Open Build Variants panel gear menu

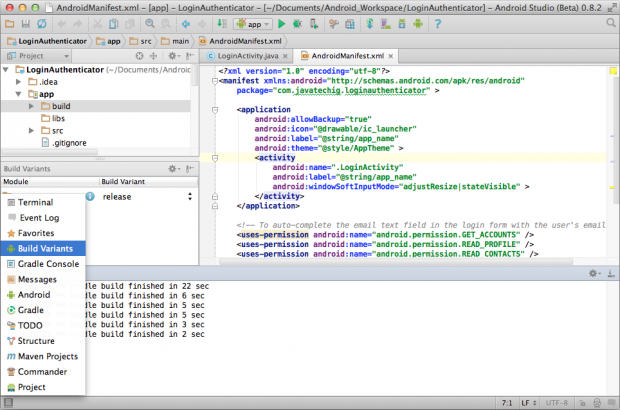point(174,169)
